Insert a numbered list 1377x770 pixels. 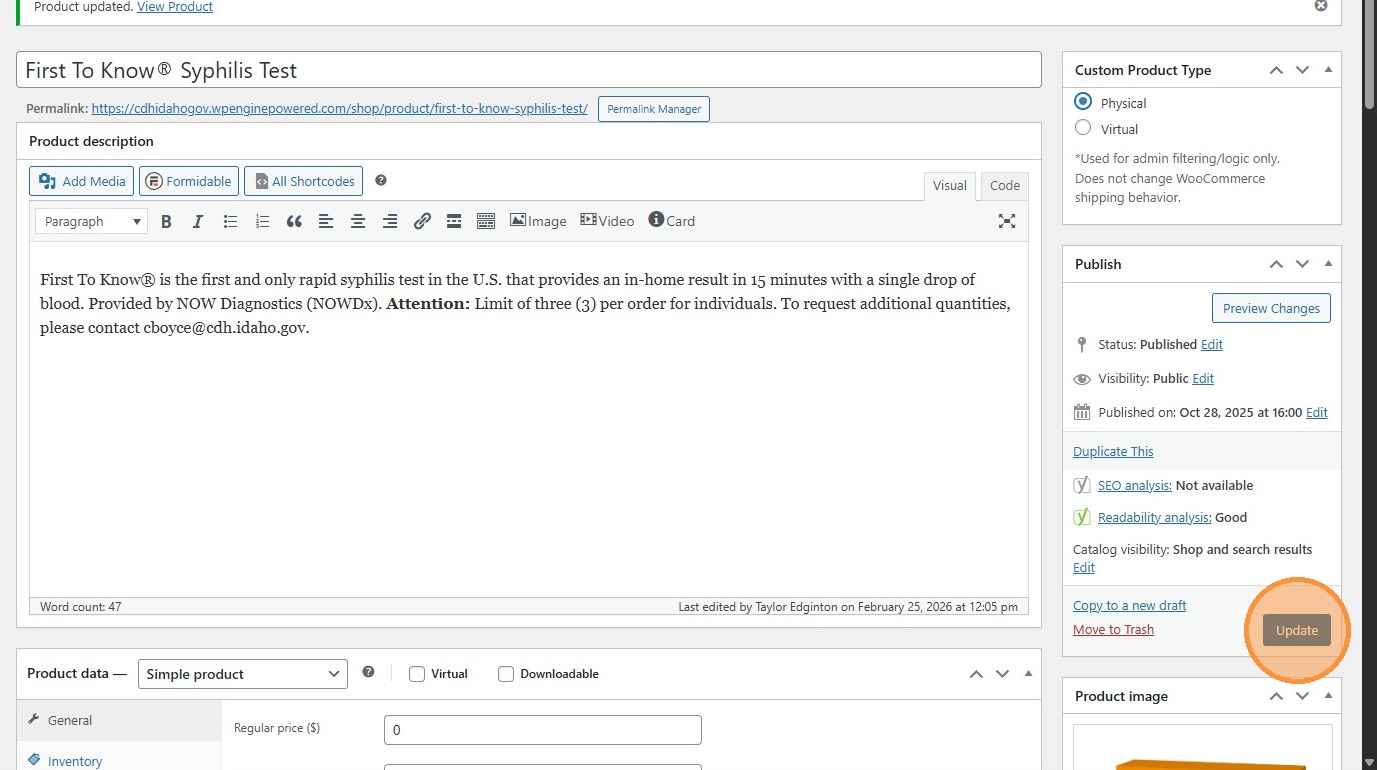262,221
